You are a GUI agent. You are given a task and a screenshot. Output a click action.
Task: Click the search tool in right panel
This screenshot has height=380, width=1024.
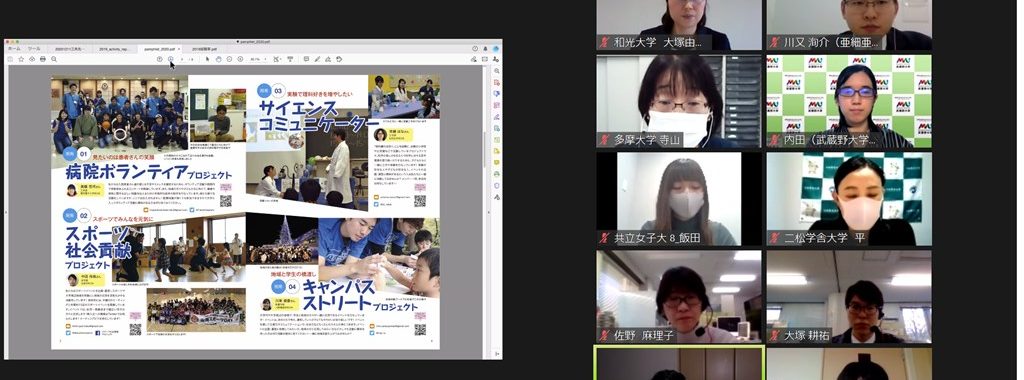click(x=497, y=71)
